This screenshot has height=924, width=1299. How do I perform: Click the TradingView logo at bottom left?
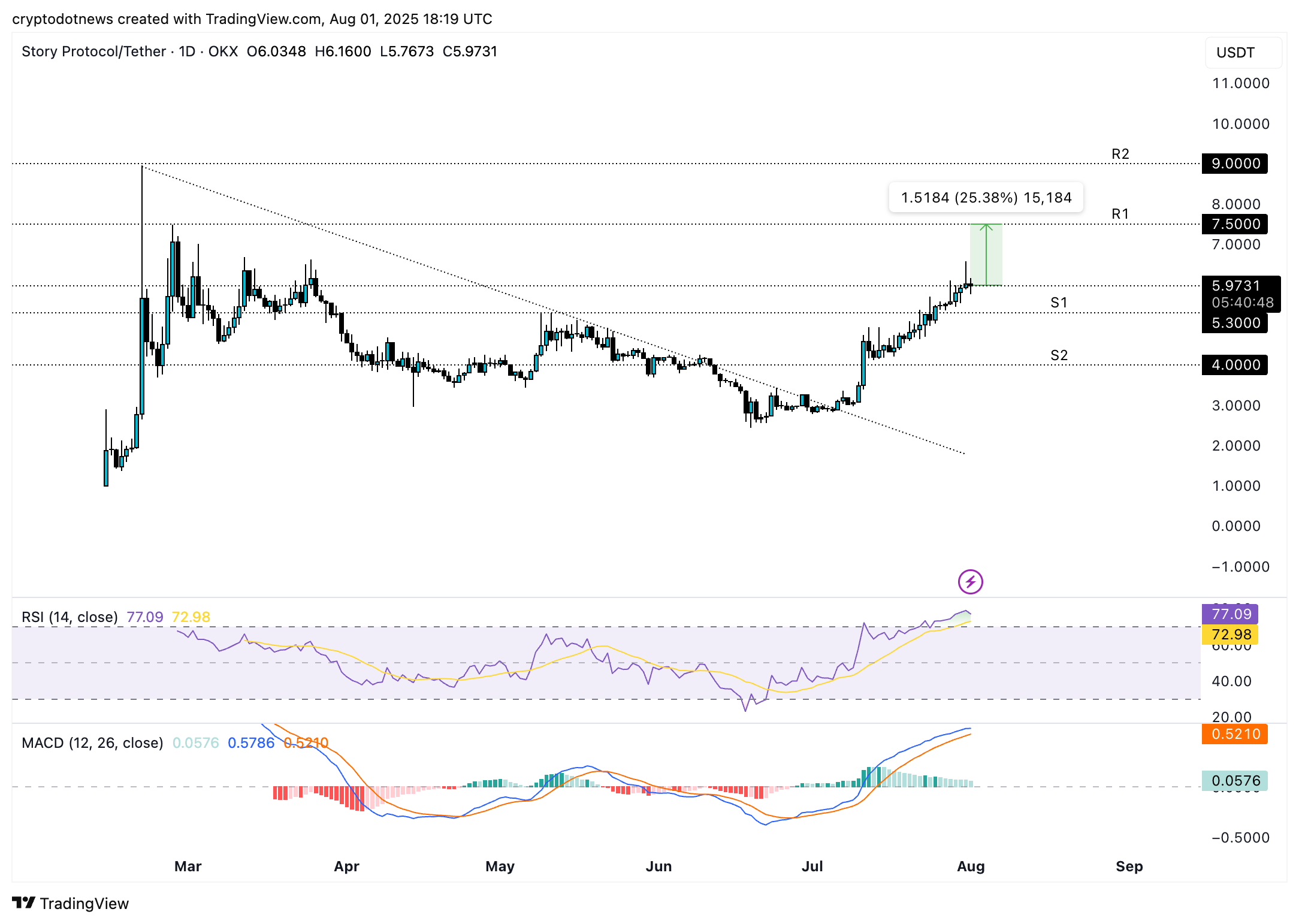pyautogui.click(x=70, y=903)
